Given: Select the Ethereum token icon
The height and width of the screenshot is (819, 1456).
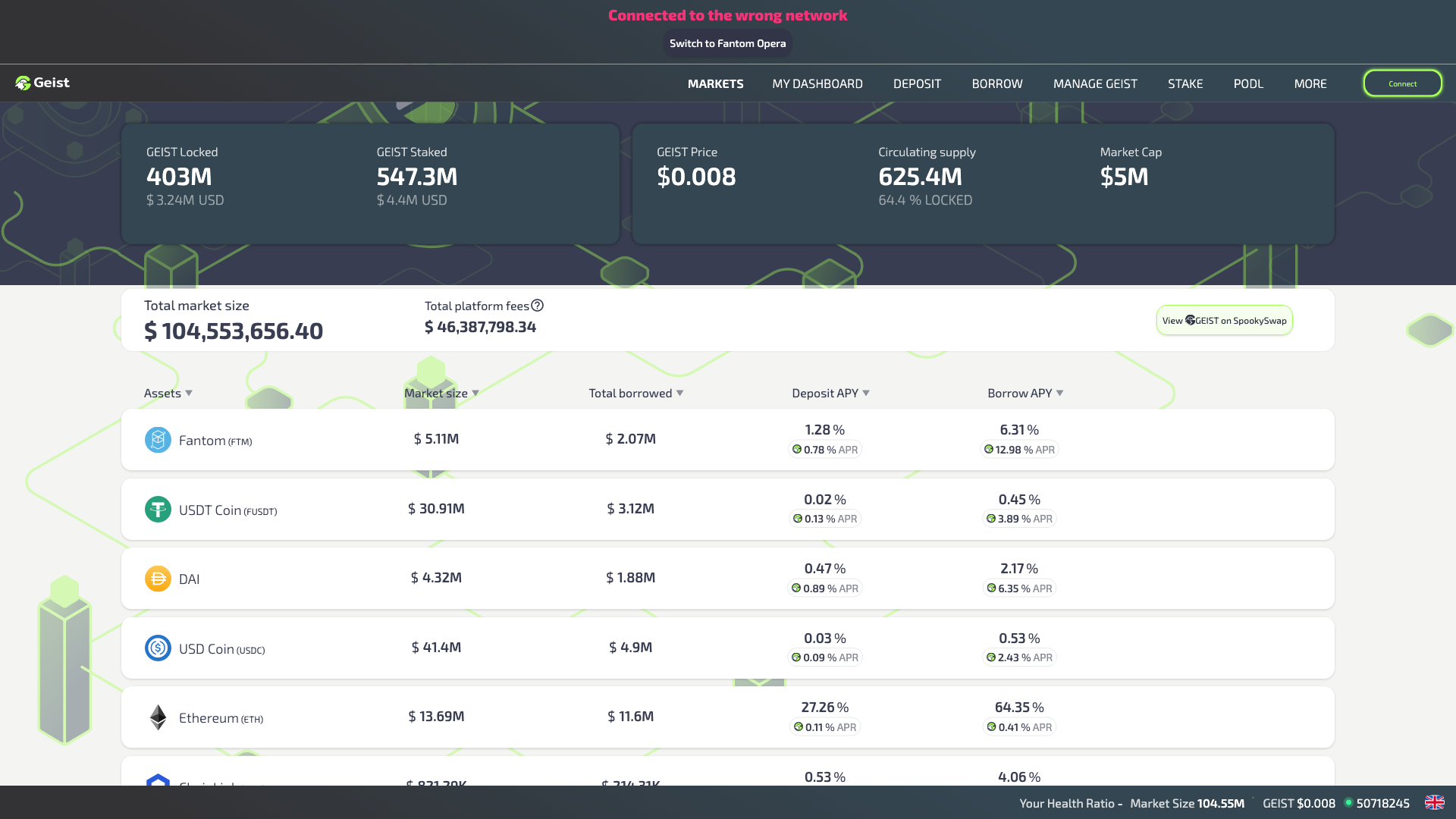Looking at the screenshot, I should coord(158,717).
